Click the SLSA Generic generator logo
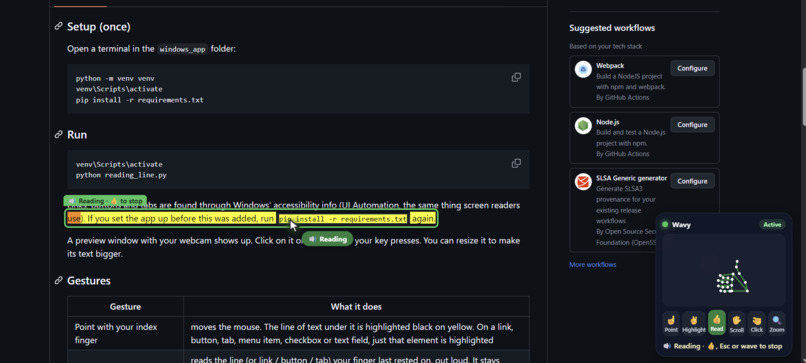 click(583, 182)
